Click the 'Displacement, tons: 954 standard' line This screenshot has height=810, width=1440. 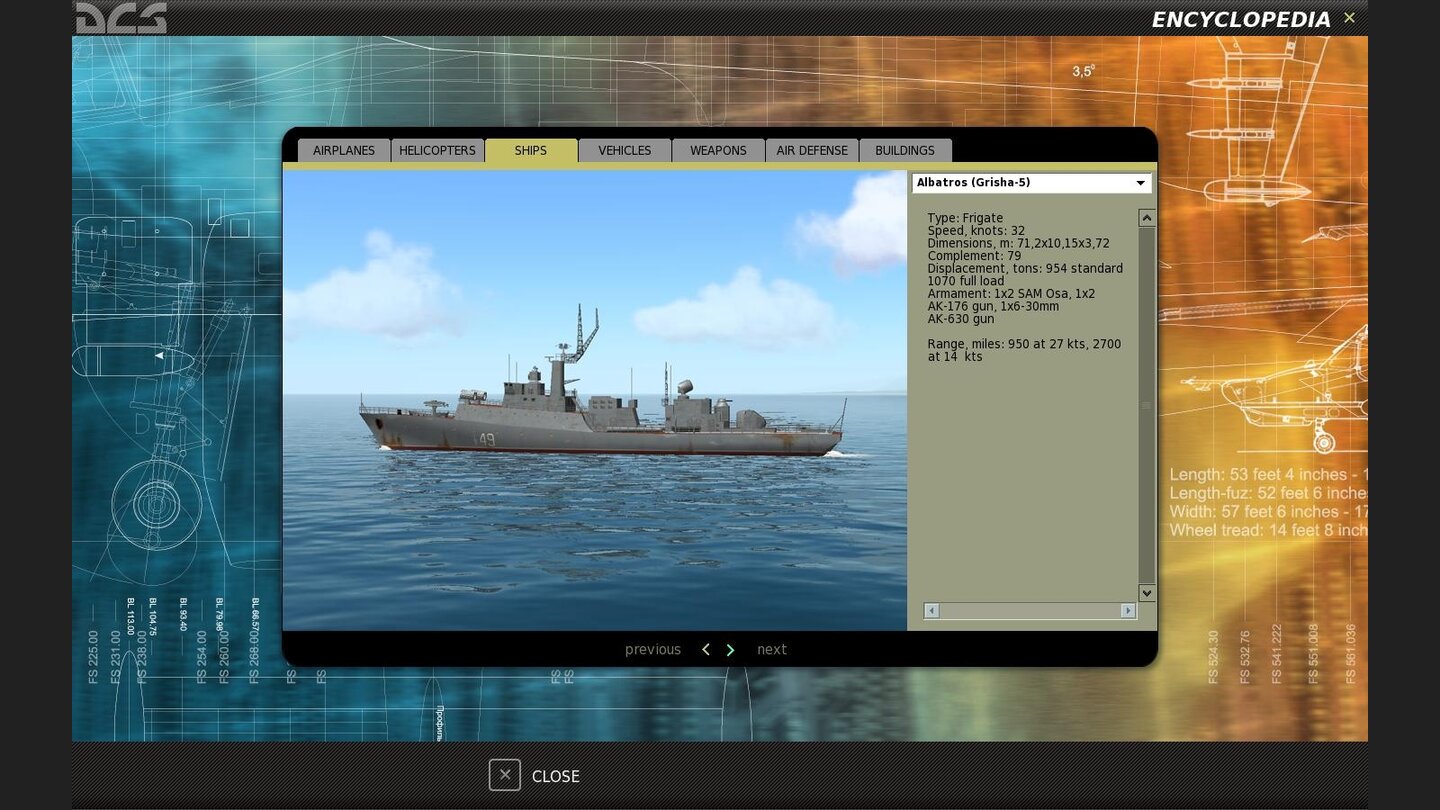(x=1025, y=268)
